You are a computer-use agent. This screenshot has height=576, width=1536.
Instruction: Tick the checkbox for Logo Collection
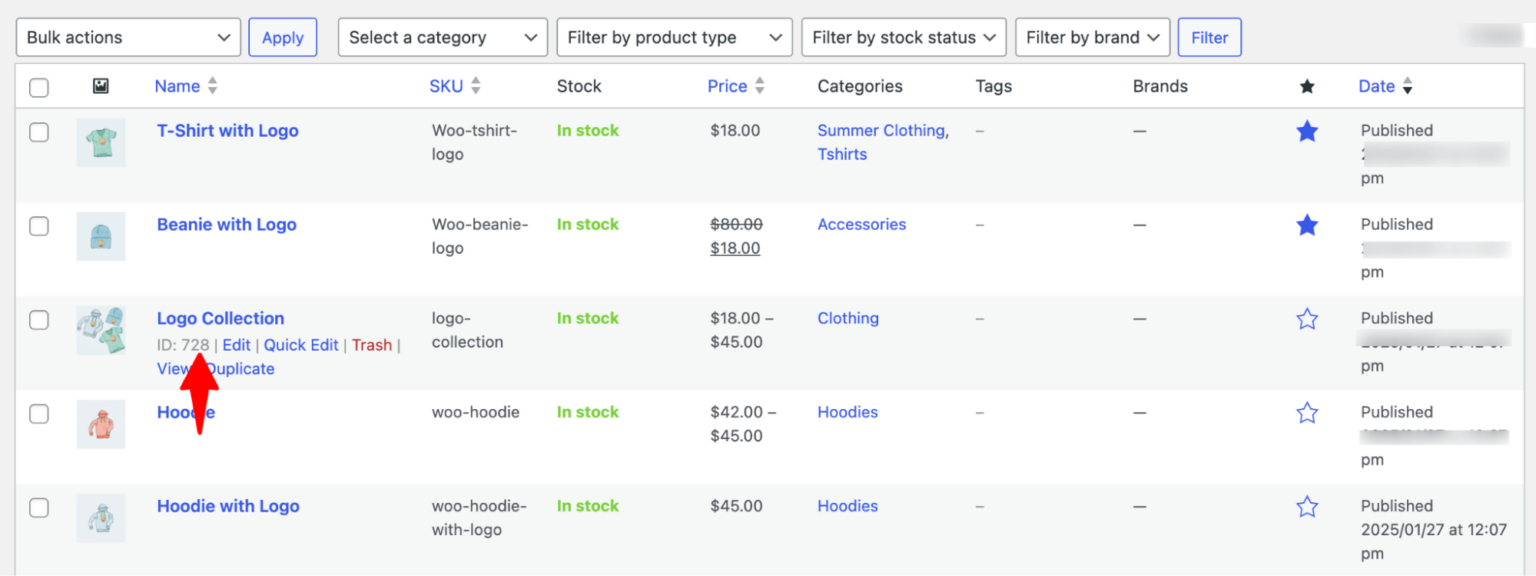pyautogui.click(x=38, y=320)
